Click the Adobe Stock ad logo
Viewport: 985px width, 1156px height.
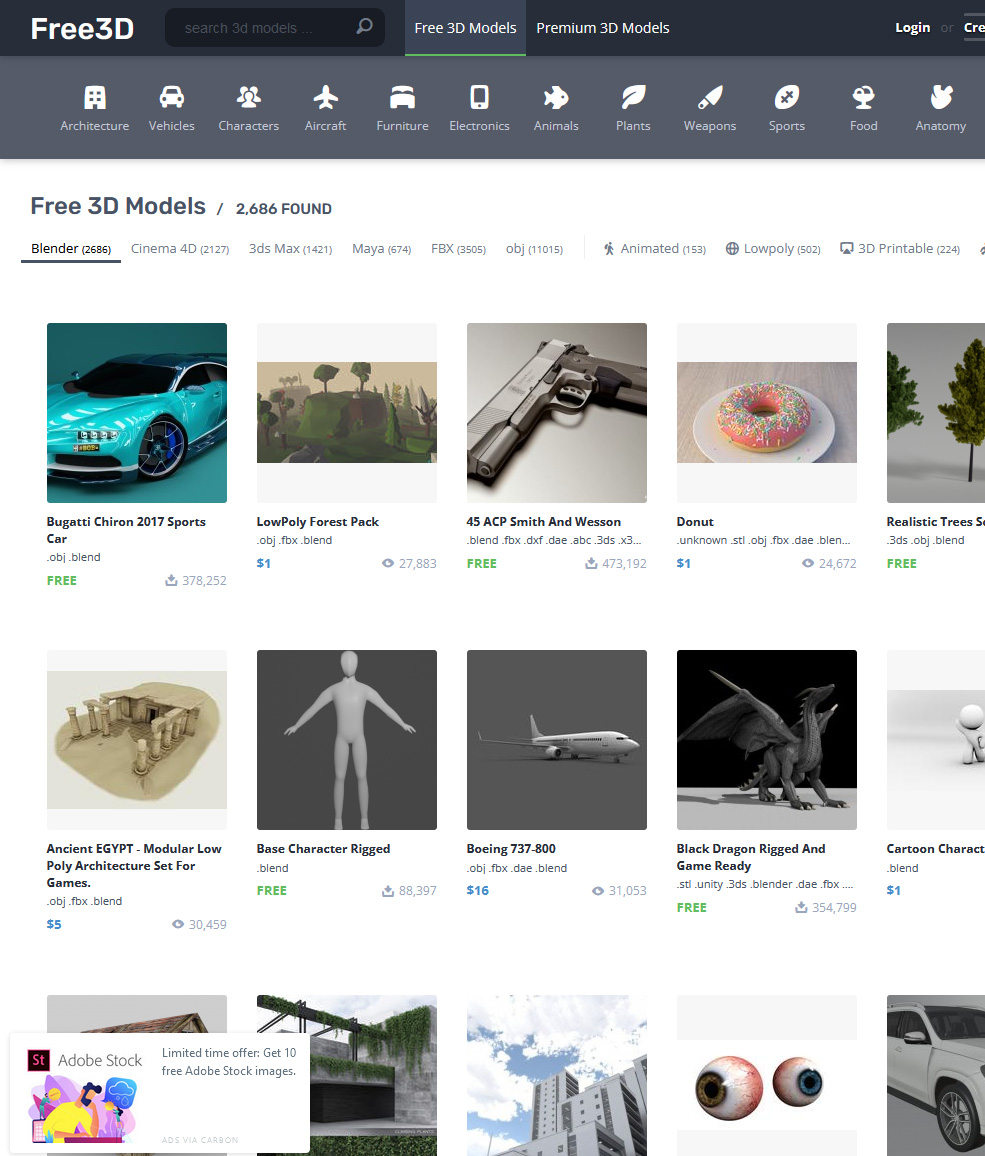tap(84, 1060)
